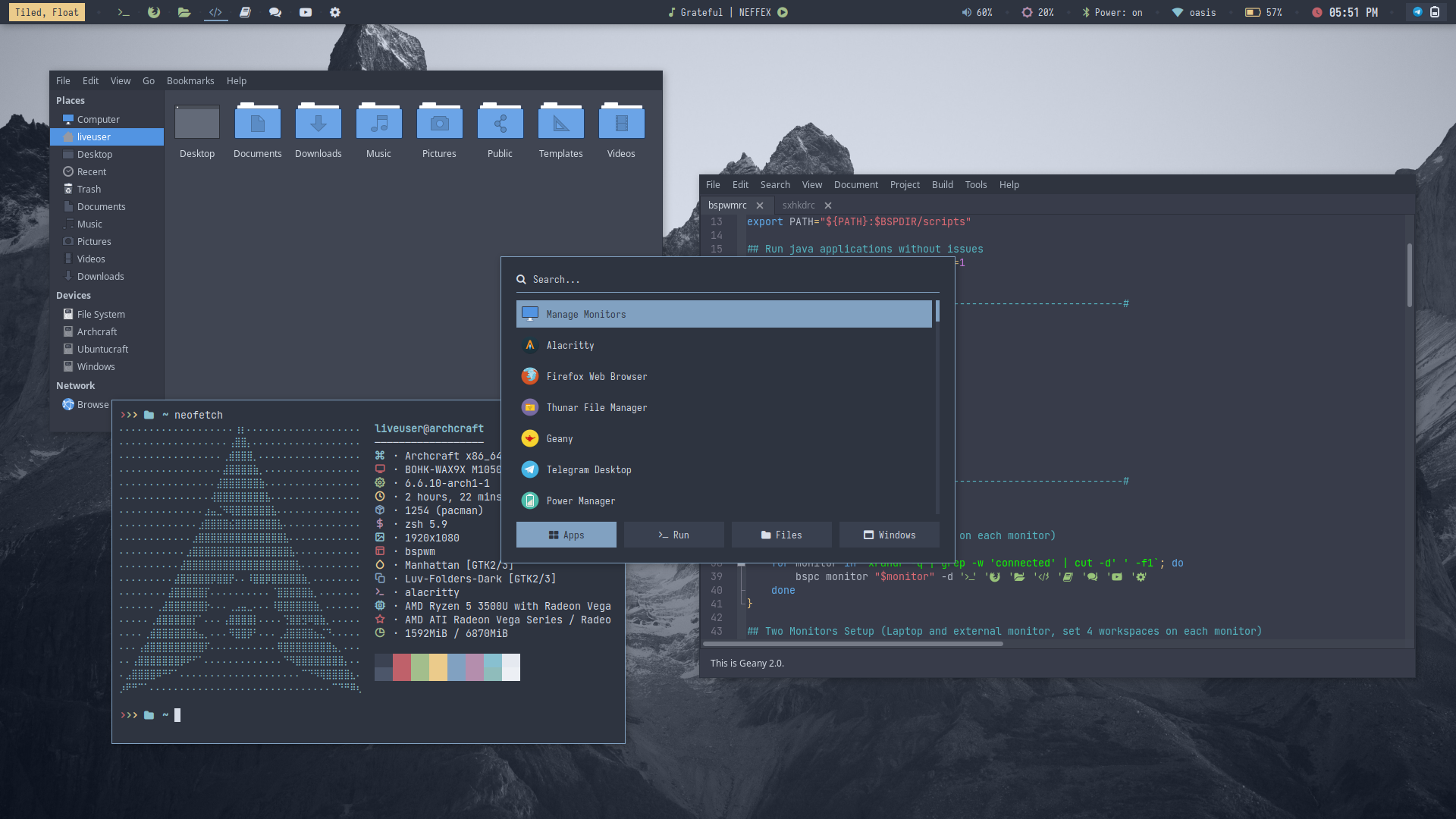Click the terminal workspace icon in top bar
The image size is (1456, 819).
pyautogui.click(x=123, y=12)
